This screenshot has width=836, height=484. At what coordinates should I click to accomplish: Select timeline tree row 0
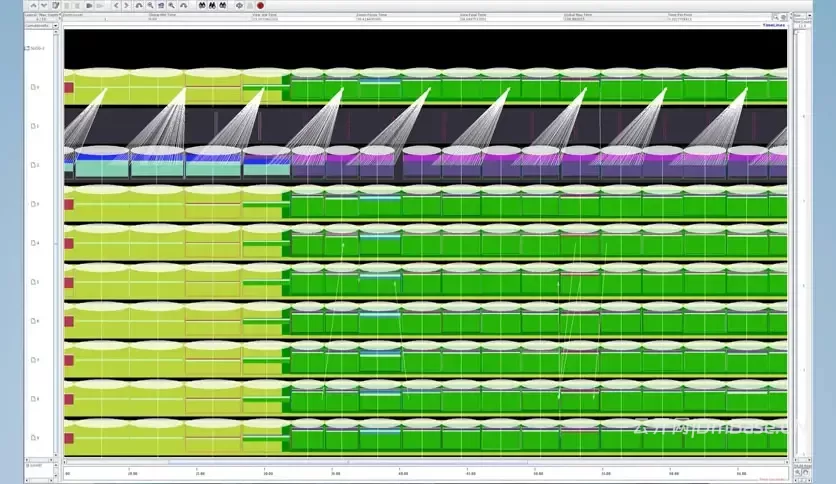35,87
